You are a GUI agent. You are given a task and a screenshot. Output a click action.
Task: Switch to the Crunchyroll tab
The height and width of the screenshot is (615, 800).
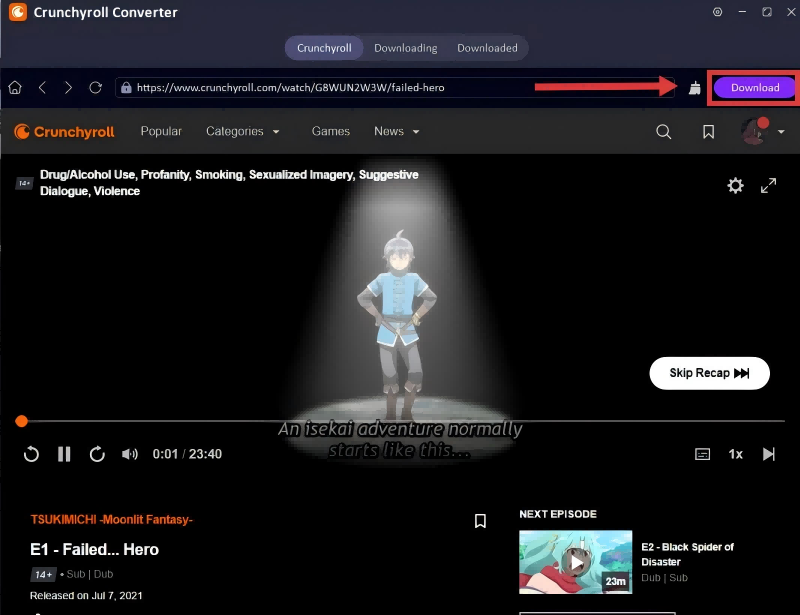pyautogui.click(x=324, y=48)
